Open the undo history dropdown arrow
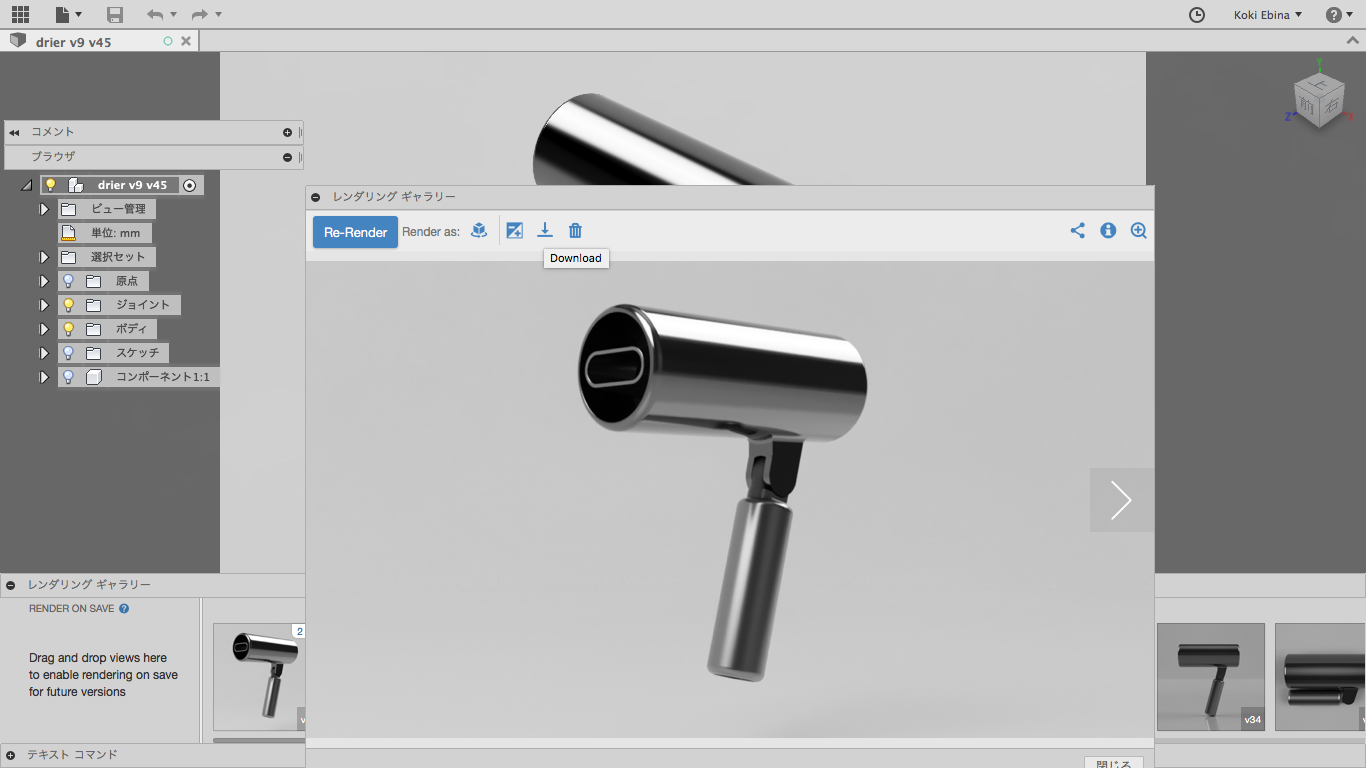 [x=173, y=14]
